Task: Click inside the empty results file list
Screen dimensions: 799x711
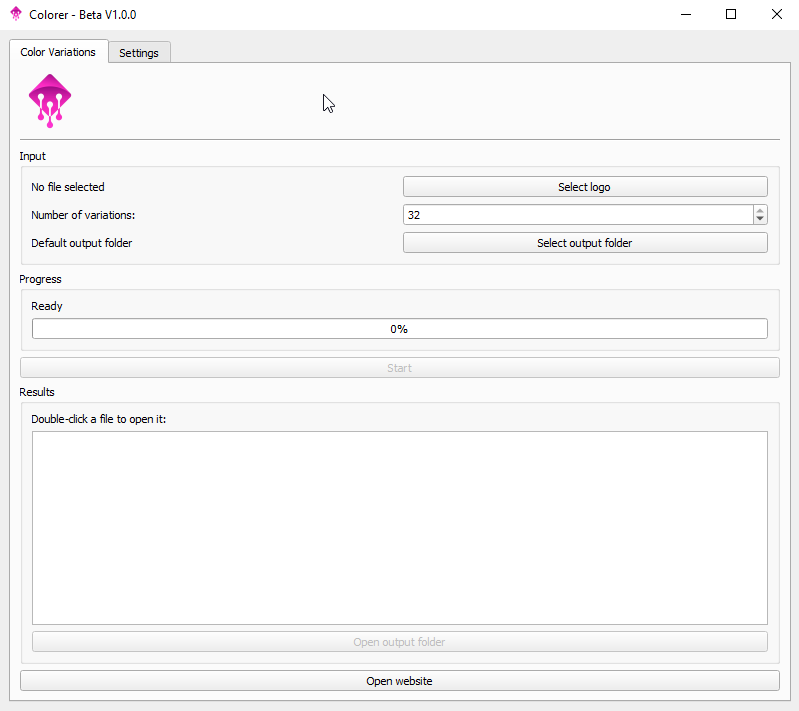Action: click(399, 528)
